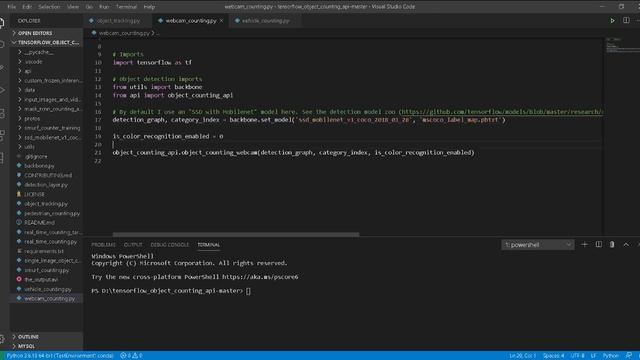Open the powershell terminal selector dropdown

(538, 244)
